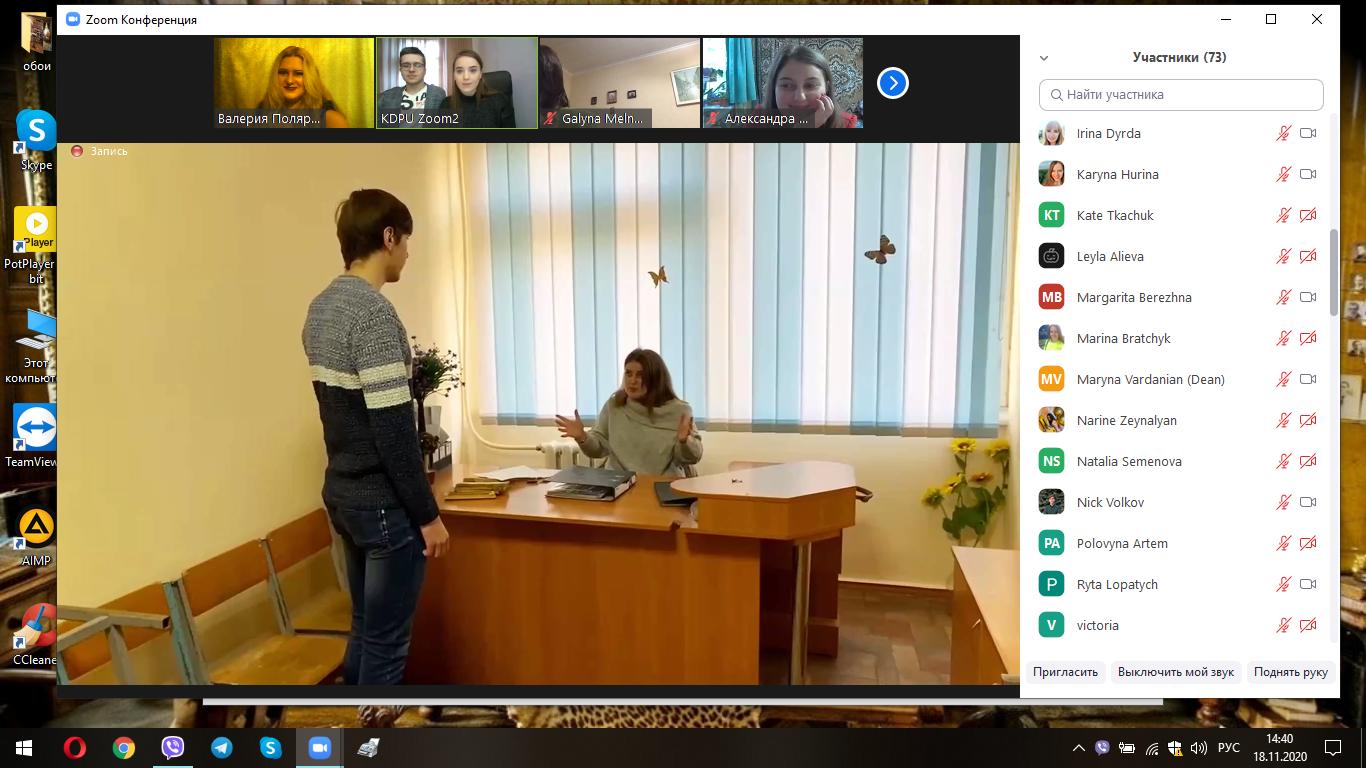This screenshot has height=768, width=1366.
Task: Click the muted mic icon for Maryna Vardanian (Dean)
Action: [x=1284, y=379]
